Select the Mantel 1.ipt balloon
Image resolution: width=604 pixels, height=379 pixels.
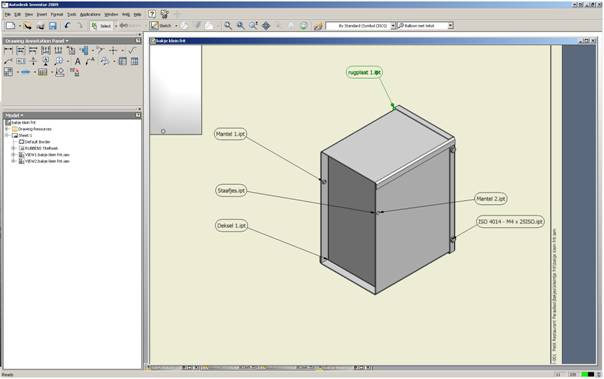(230, 134)
